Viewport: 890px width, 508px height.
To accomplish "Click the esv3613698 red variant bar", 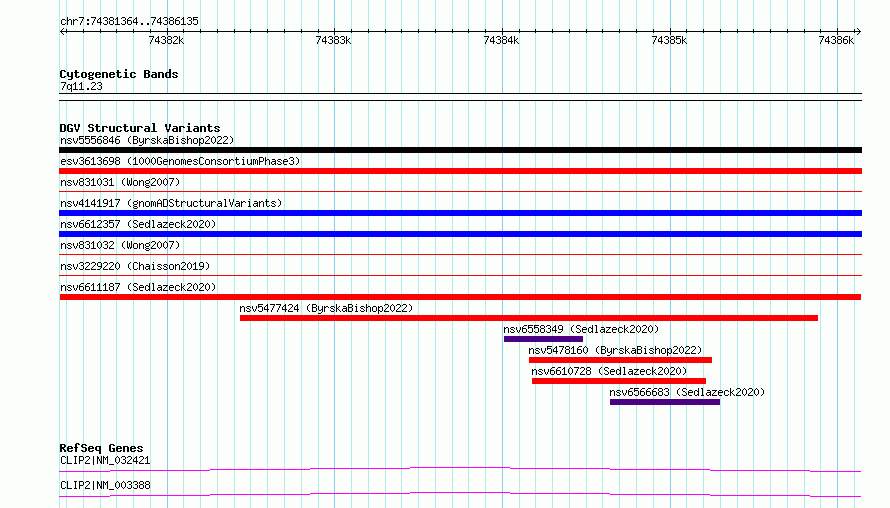I will point(460,171).
